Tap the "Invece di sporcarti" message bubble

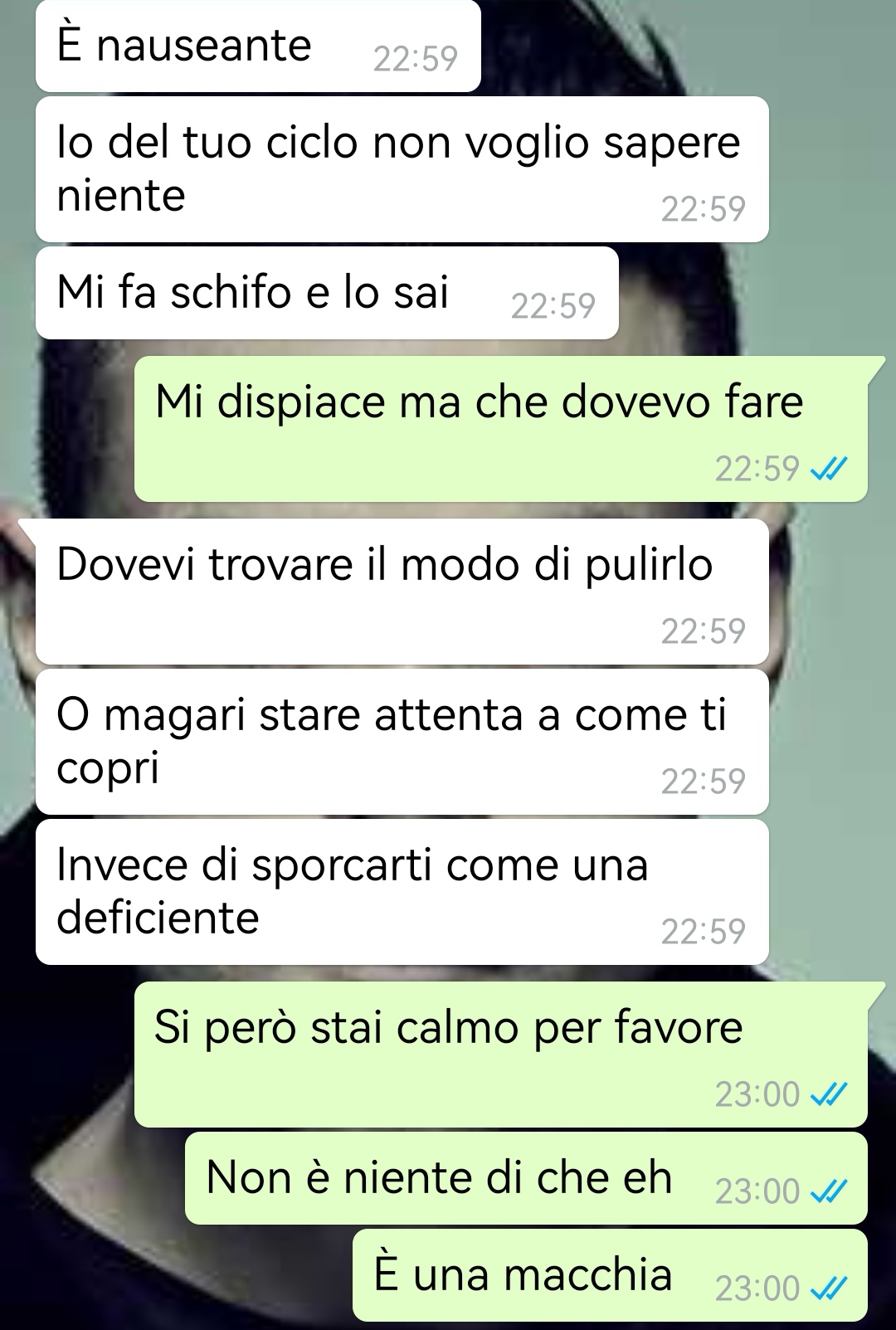tap(402, 892)
